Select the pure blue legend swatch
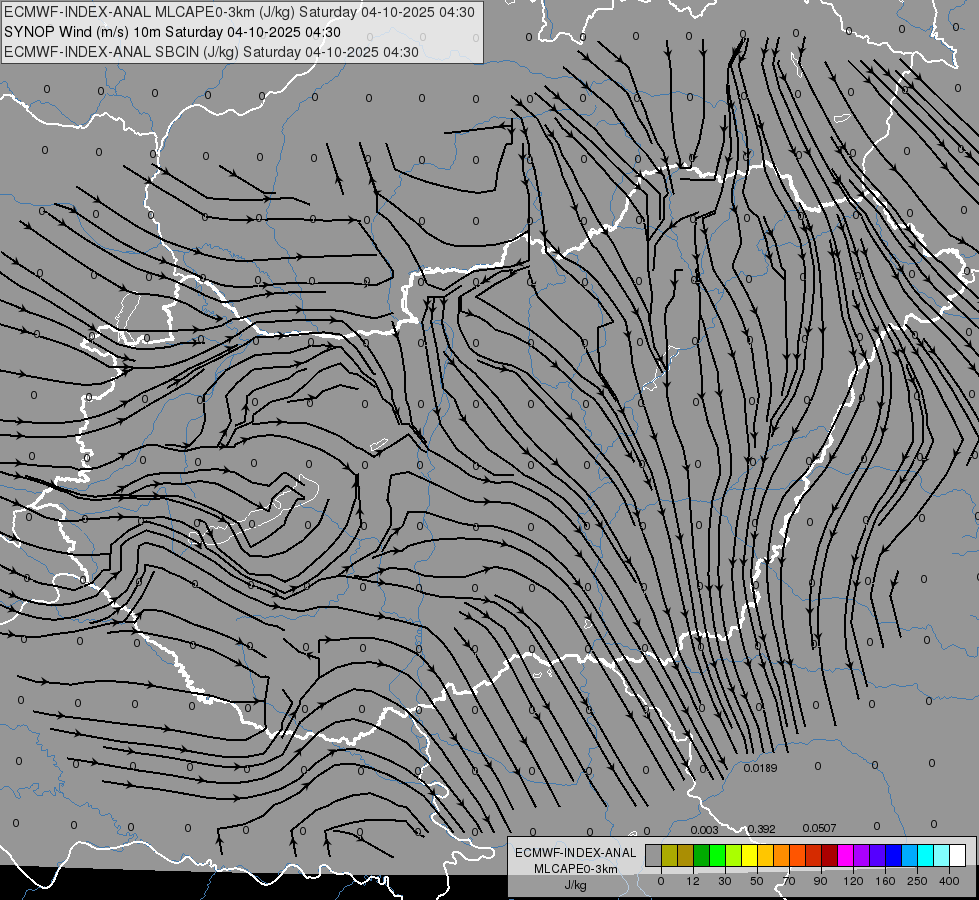 pyautogui.click(x=894, y=855)
